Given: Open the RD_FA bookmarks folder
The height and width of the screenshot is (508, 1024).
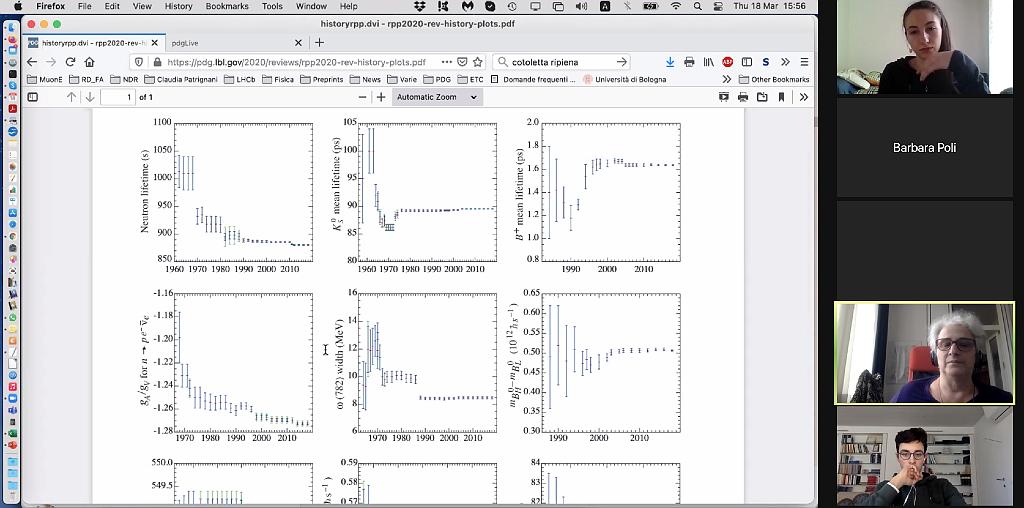Looking at the screenshot, I should (x=86, y=79).
